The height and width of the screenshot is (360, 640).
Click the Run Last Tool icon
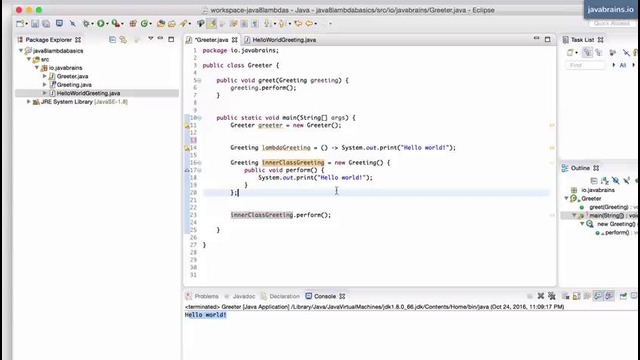point(116,24)
